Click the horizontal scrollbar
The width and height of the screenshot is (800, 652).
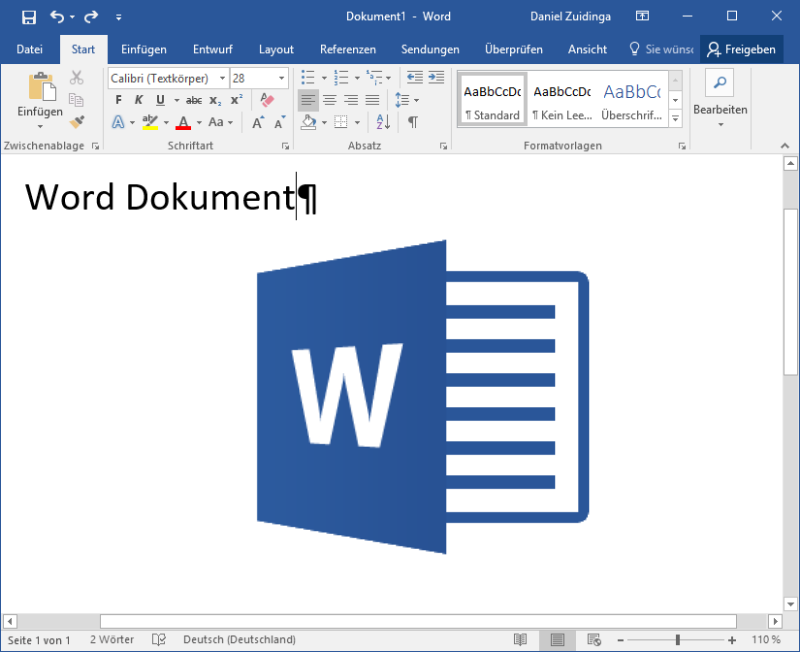coord(418,621)
